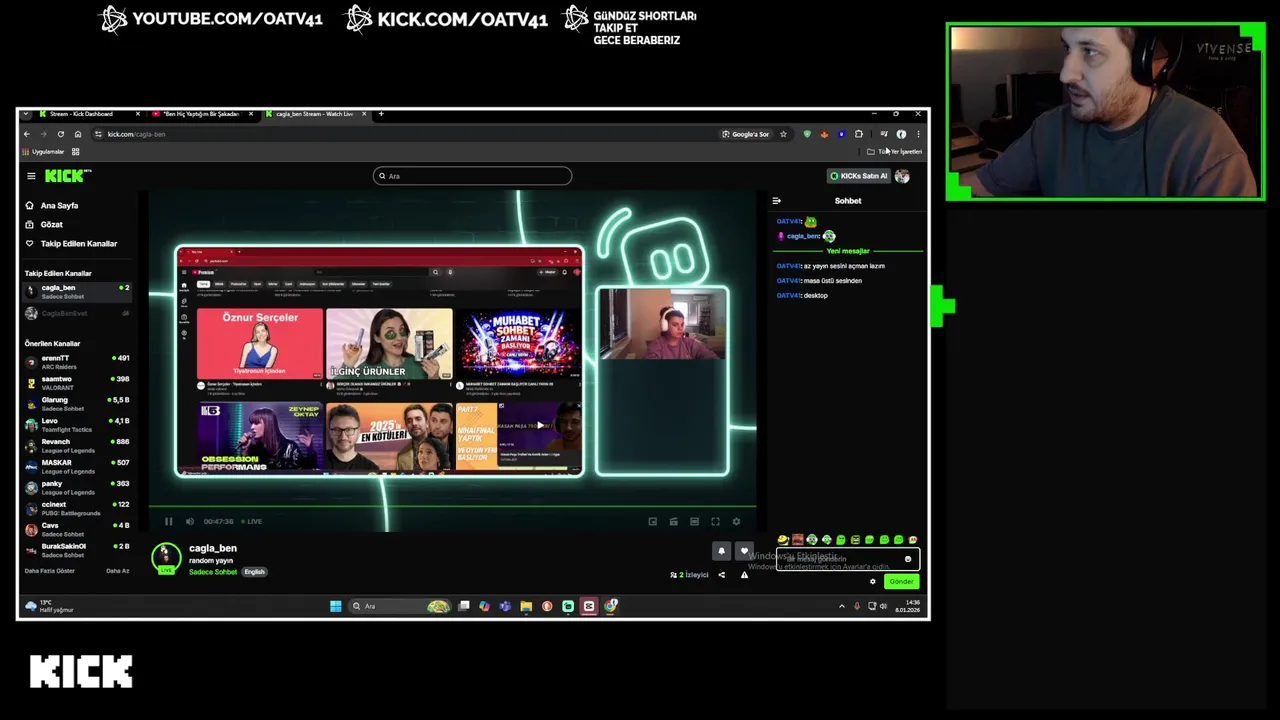Image resolution: width=1280 pixels, height=720 pixels.
Task: Go back in the browser
Action: [x=27, y=134]
